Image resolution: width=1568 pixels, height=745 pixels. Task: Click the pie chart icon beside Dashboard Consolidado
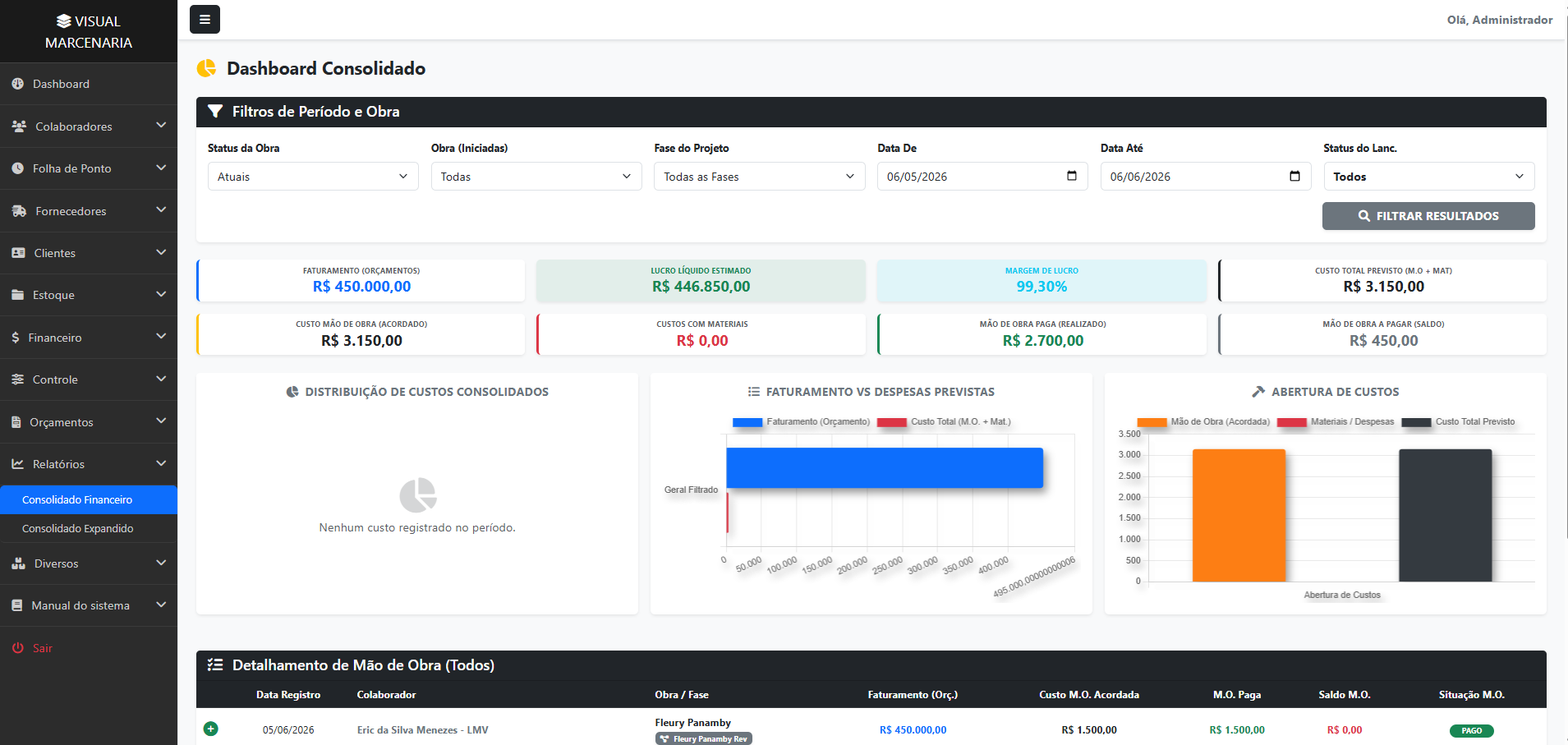click(206, 68)
